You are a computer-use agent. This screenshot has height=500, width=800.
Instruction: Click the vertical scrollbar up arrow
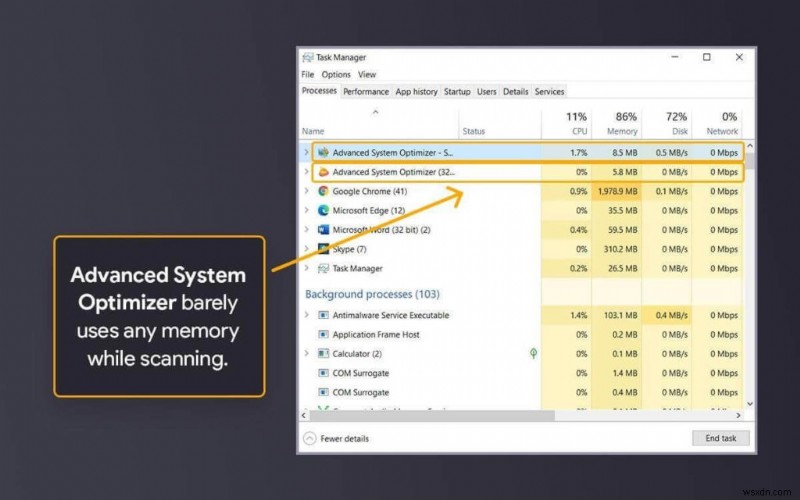coord(749,146)
